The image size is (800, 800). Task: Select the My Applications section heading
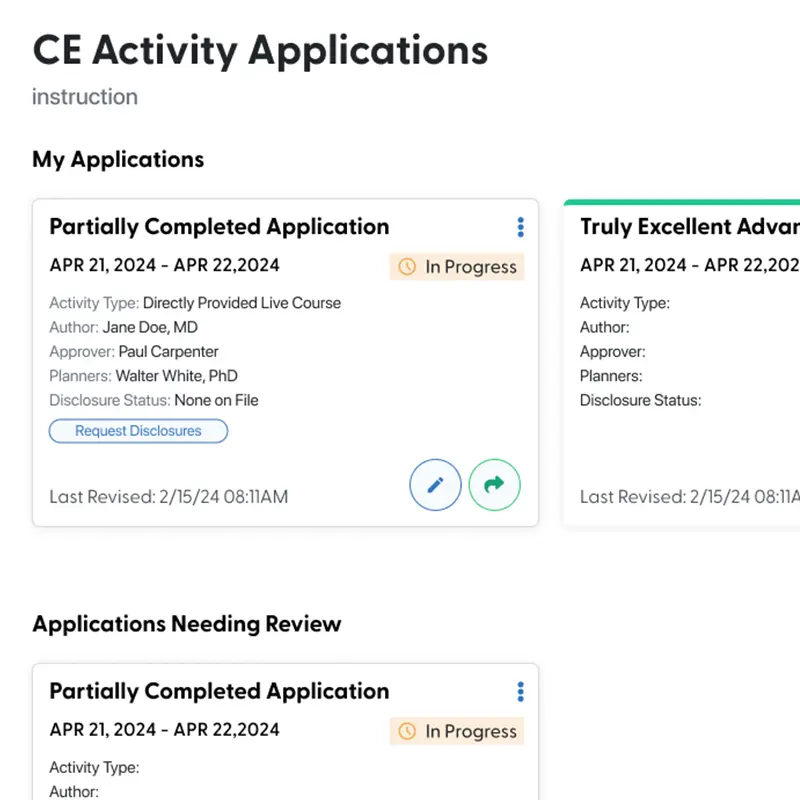tap(118, 159)
